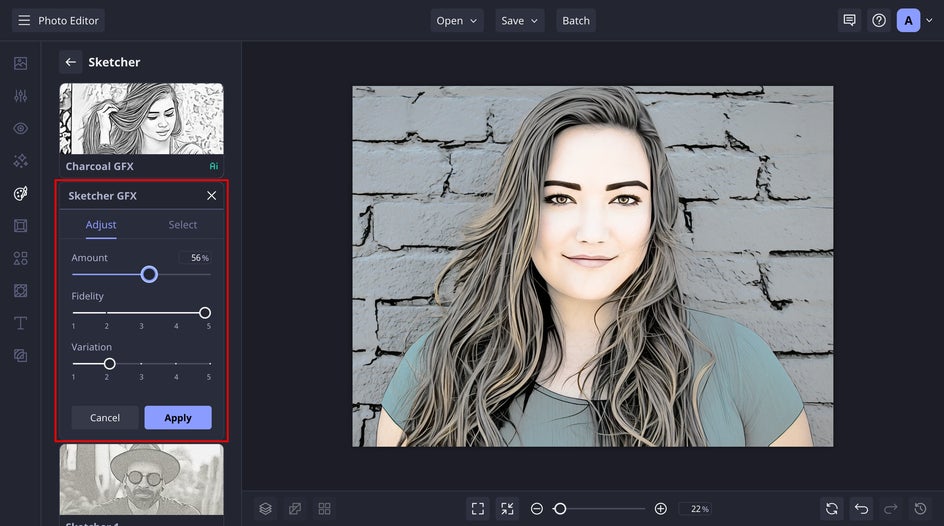
Task: Click the zoom level slider handle
Action: [560, 509]
